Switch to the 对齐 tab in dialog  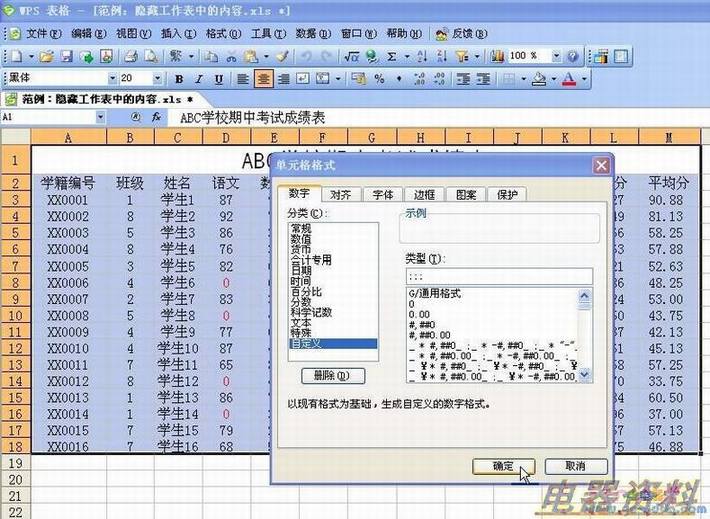point(339,194)
